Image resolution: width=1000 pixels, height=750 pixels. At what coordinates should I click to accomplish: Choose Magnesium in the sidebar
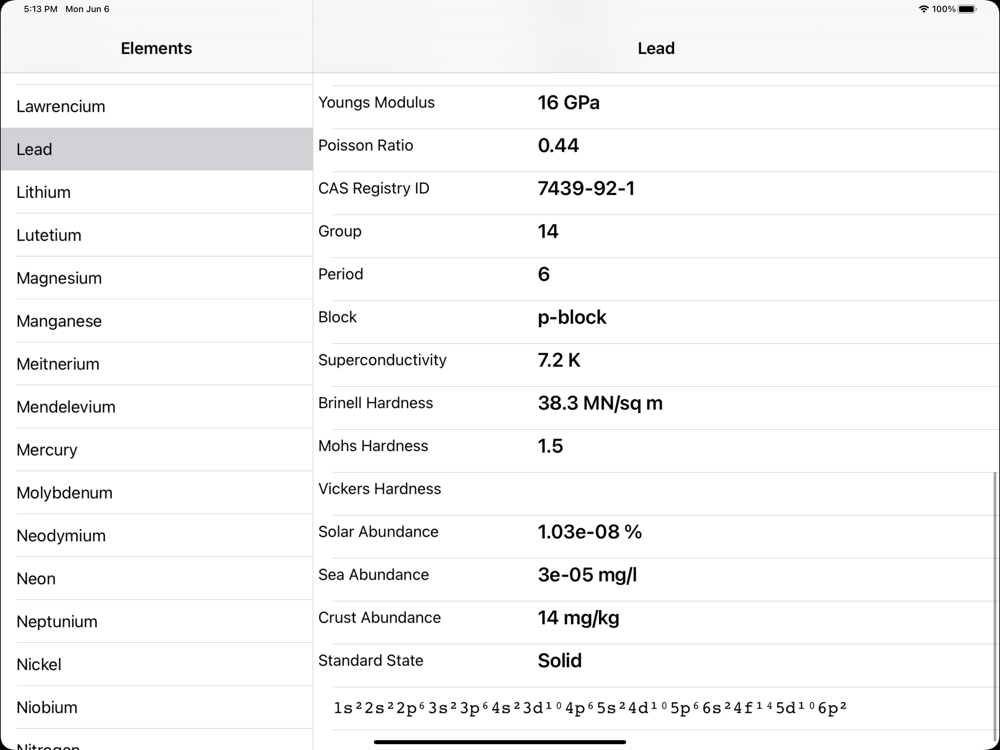pyautogui.click(x=59, y=278)
